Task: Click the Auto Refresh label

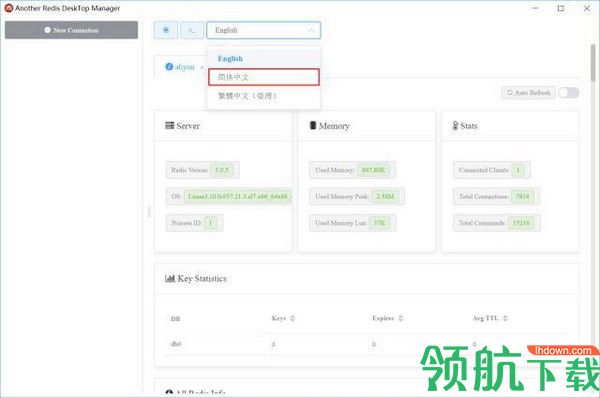Action: click(528, 93)
